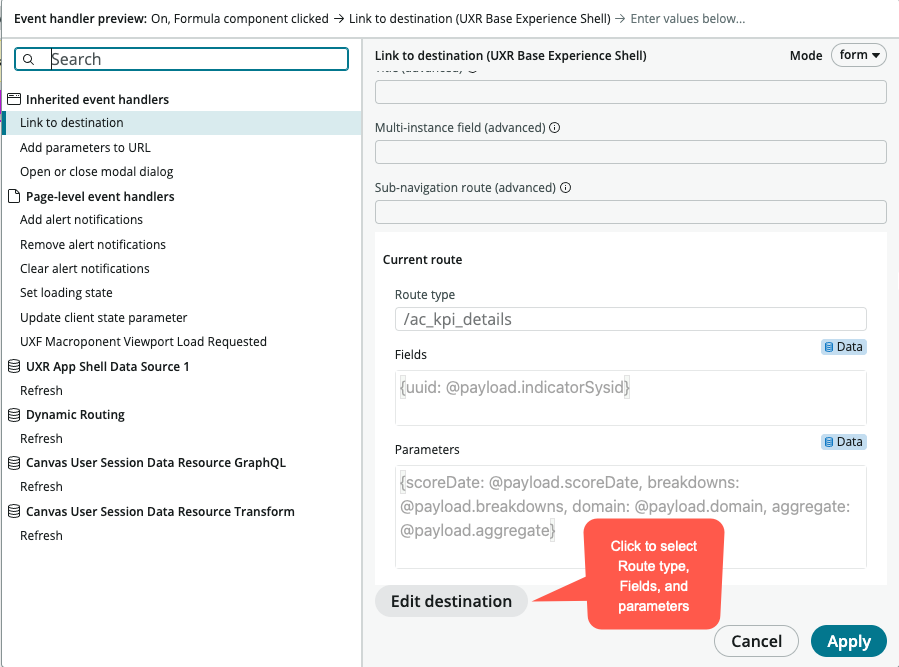
Task: Click the UXR App Shell Data Source database icon
Action: tap(14, 367)
